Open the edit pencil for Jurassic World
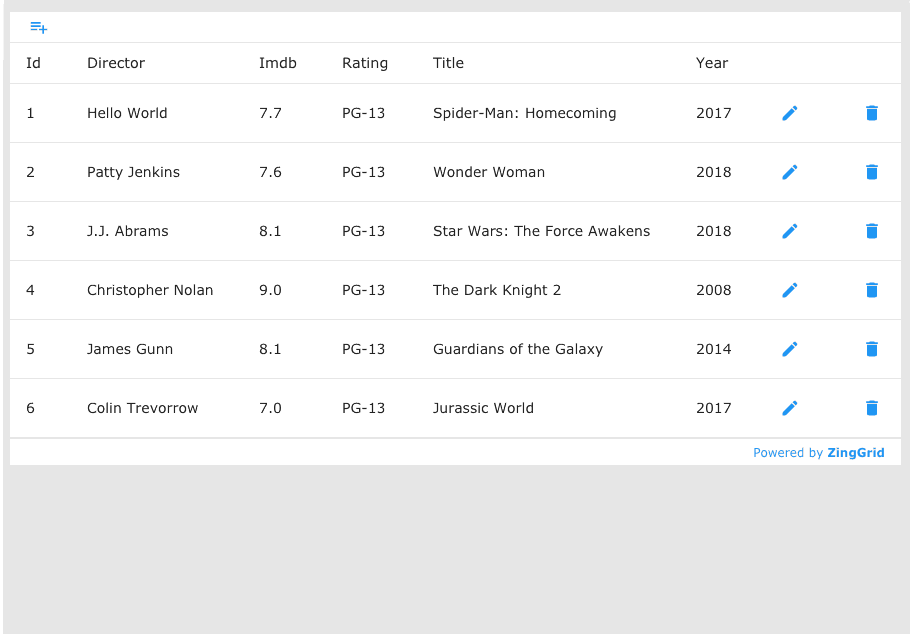Viewport: 910px width, 634px height. (x=789, y=408)
